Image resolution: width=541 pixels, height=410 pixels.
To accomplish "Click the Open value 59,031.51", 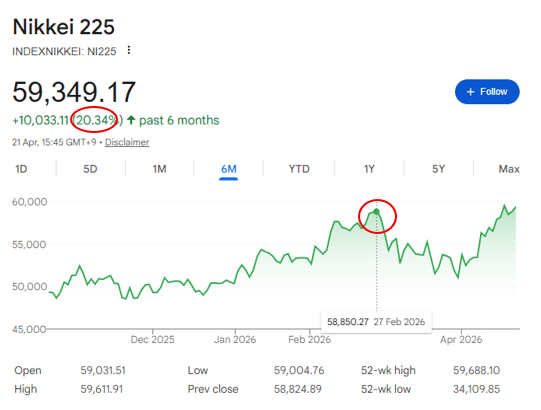I will [x=103, y=370].
